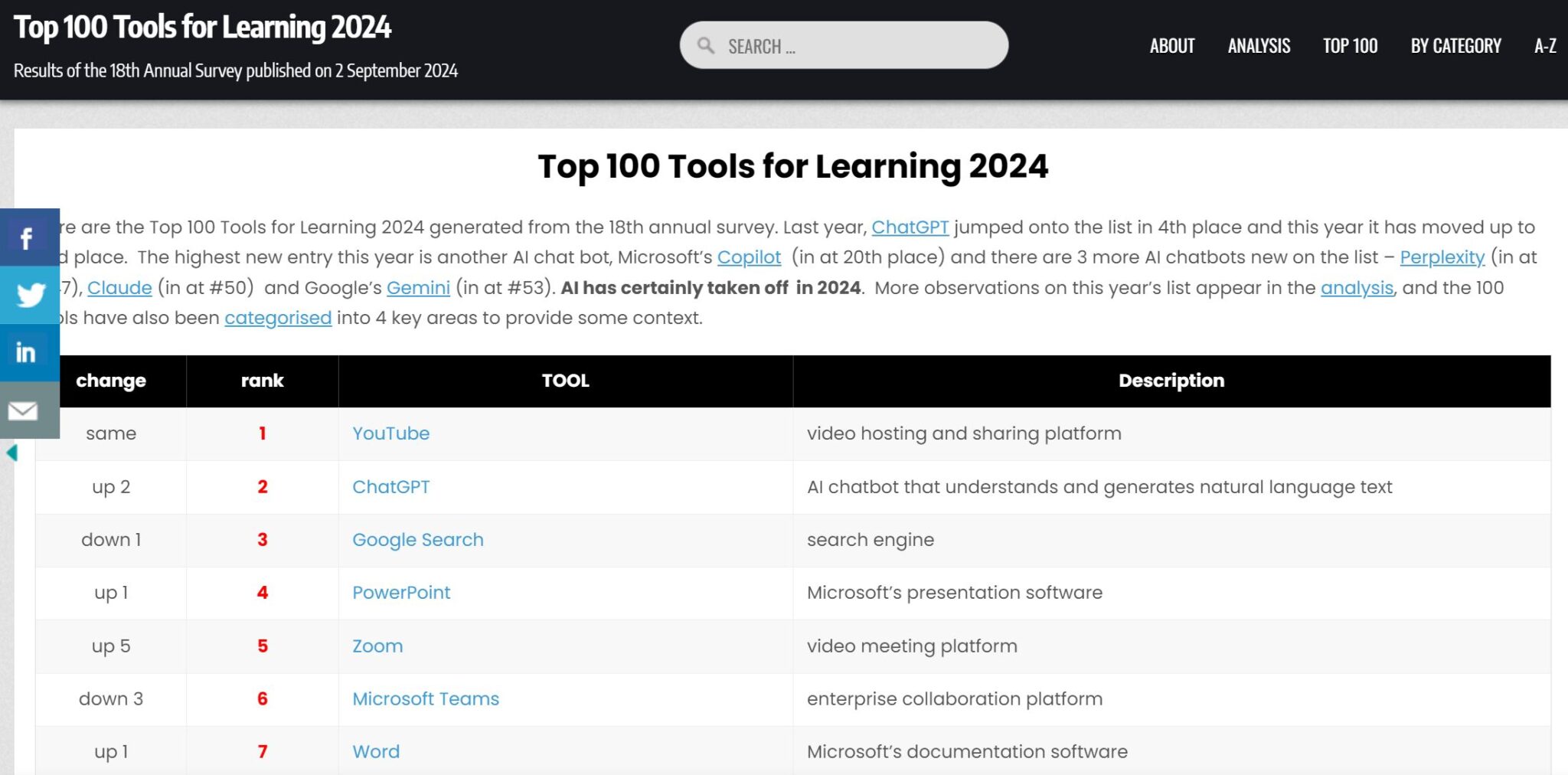
Task: Share the page on Facebook
Action: (28, 236)
